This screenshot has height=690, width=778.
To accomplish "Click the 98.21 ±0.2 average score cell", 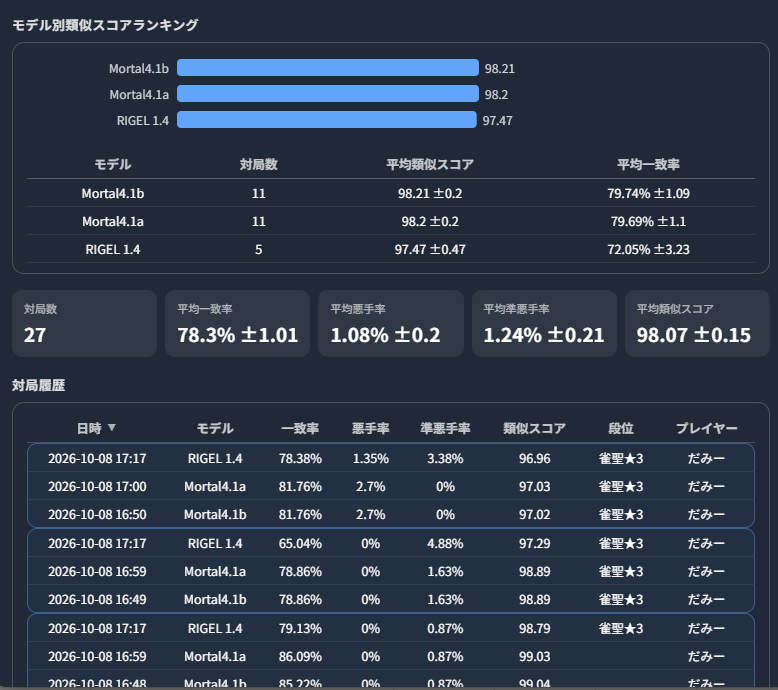I will 430,193.
